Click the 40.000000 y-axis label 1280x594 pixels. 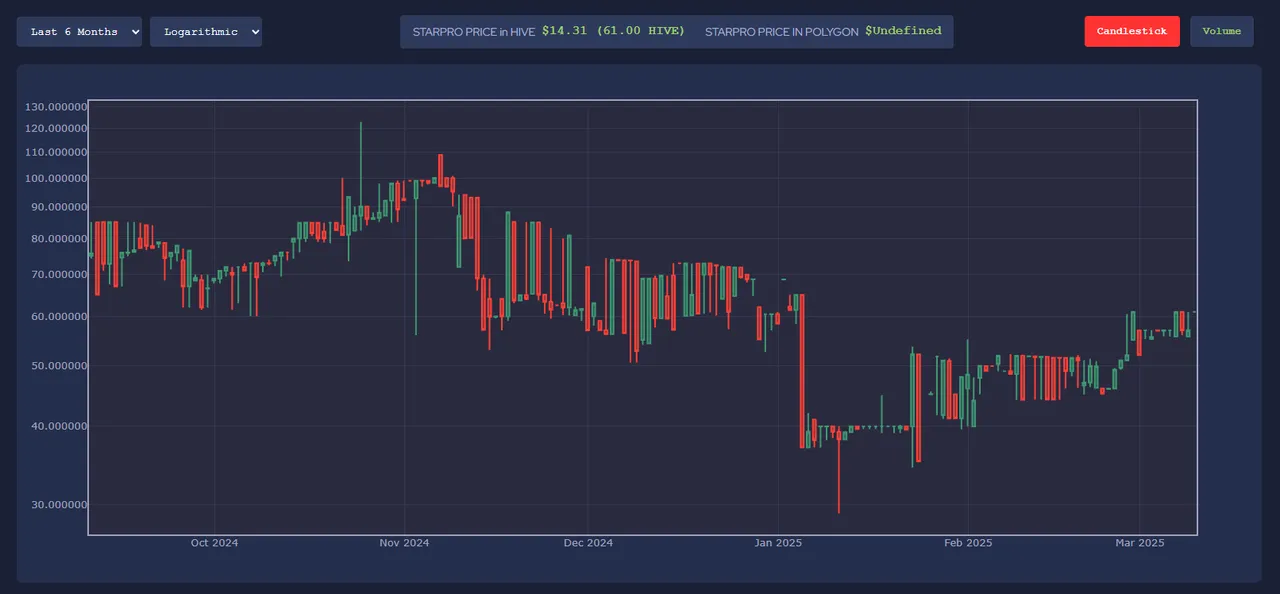pos(59,426)
